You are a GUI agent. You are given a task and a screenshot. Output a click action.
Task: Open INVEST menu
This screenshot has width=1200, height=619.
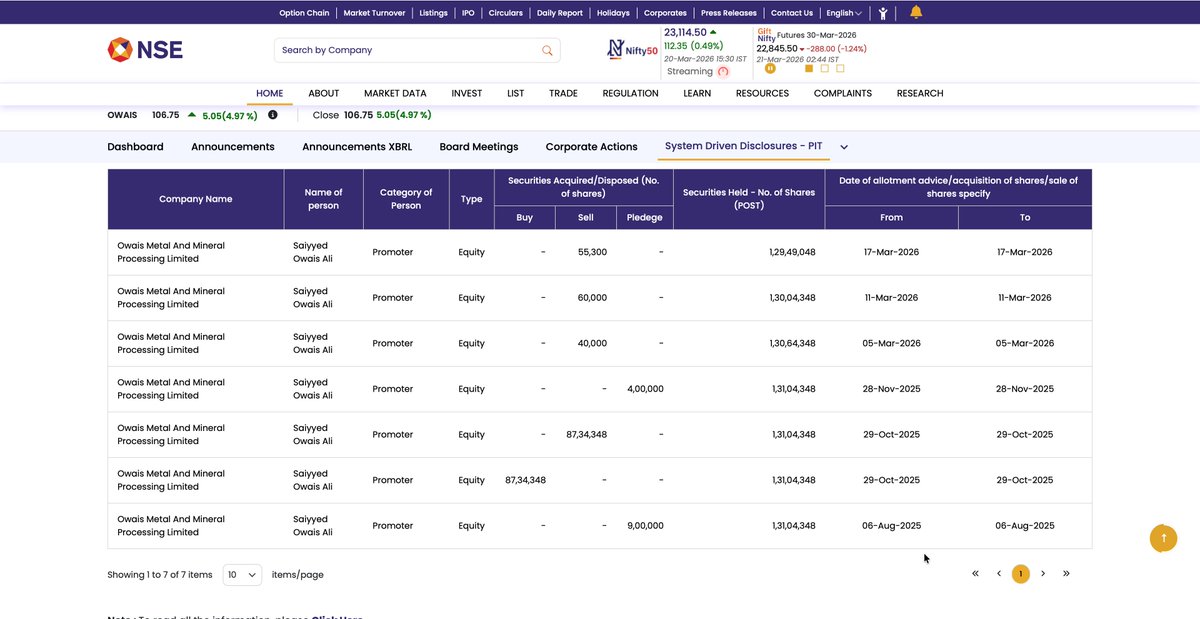[x=467, y=93]
